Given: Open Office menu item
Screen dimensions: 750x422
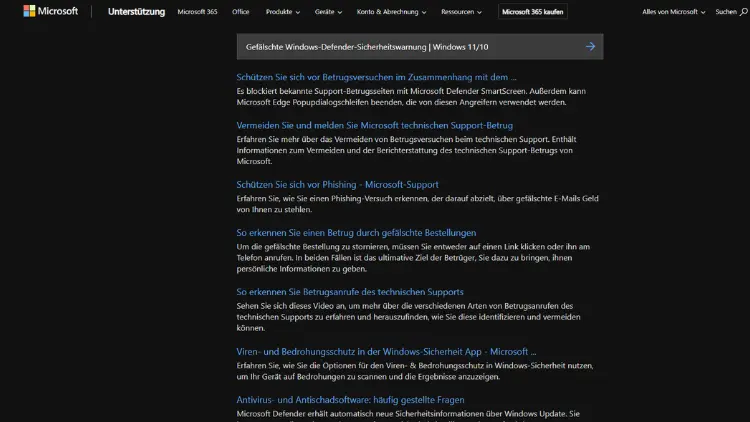Looking at the screenshot, I should [241, 11].
